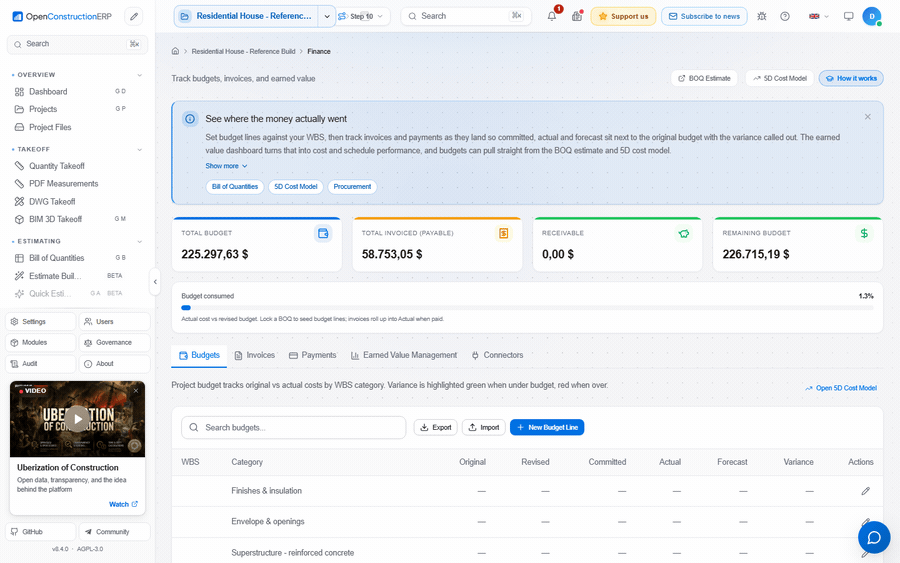Viewport: 900px width, 563px height.
Task: Open the language flag dropdown
Action: (818, 16)
